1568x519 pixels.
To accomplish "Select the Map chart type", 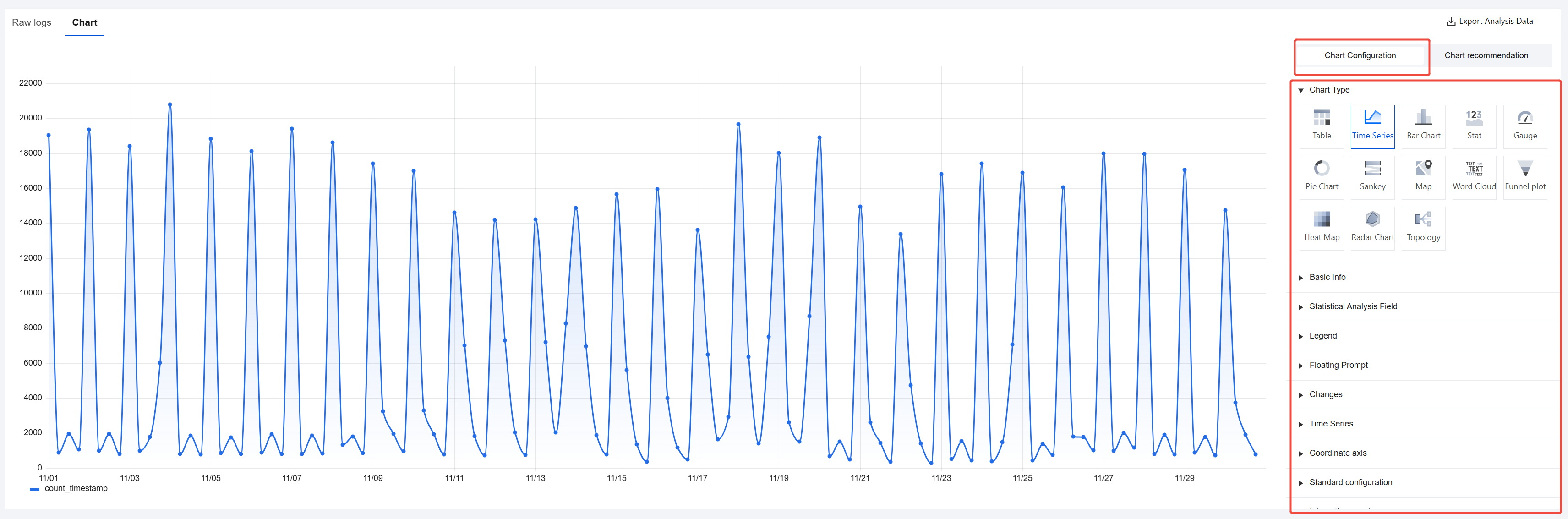I will tap(1422, 176).
